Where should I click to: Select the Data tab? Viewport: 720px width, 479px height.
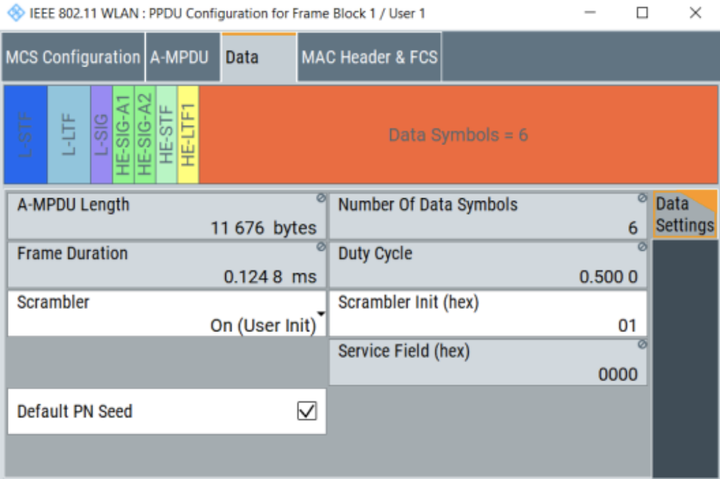pyautogui.click(x=242, y=57)
